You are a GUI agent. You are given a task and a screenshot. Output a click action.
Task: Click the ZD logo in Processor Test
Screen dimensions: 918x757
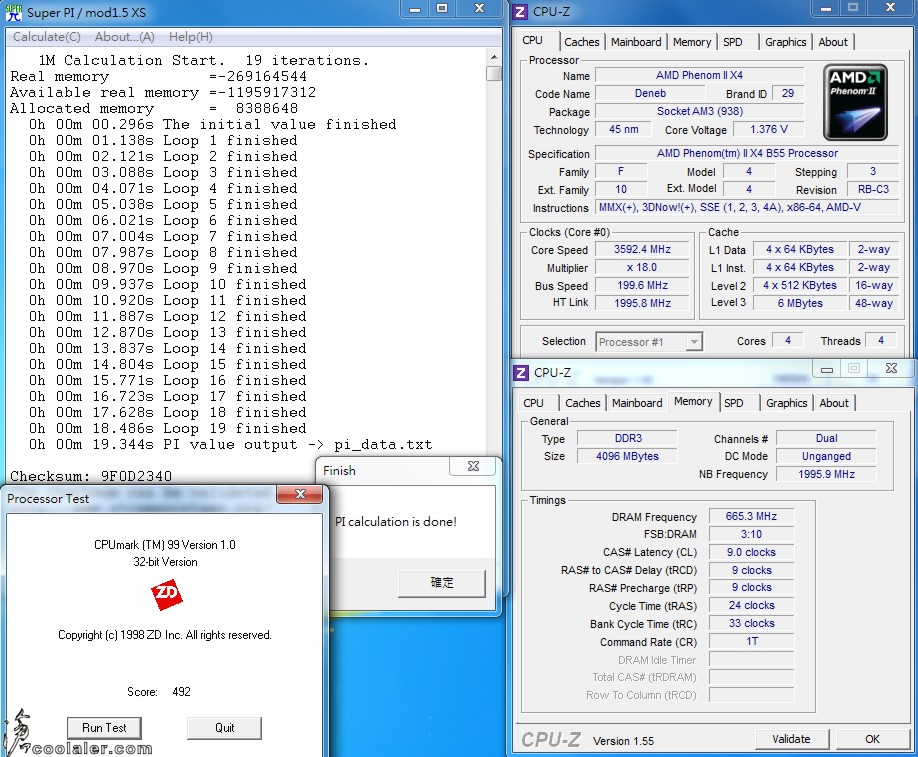pos(166,596)
